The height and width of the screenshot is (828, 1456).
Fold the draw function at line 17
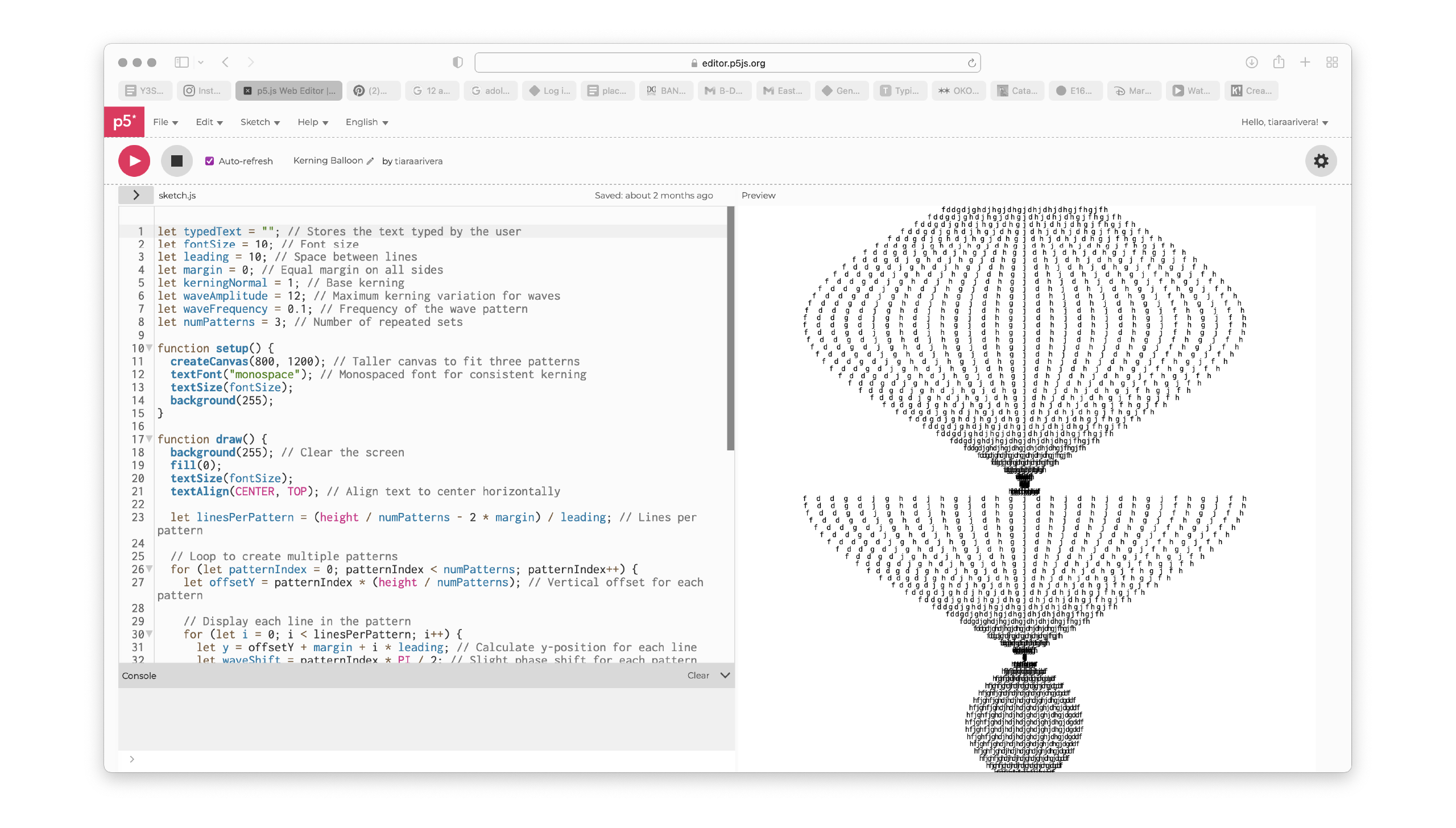150,438
